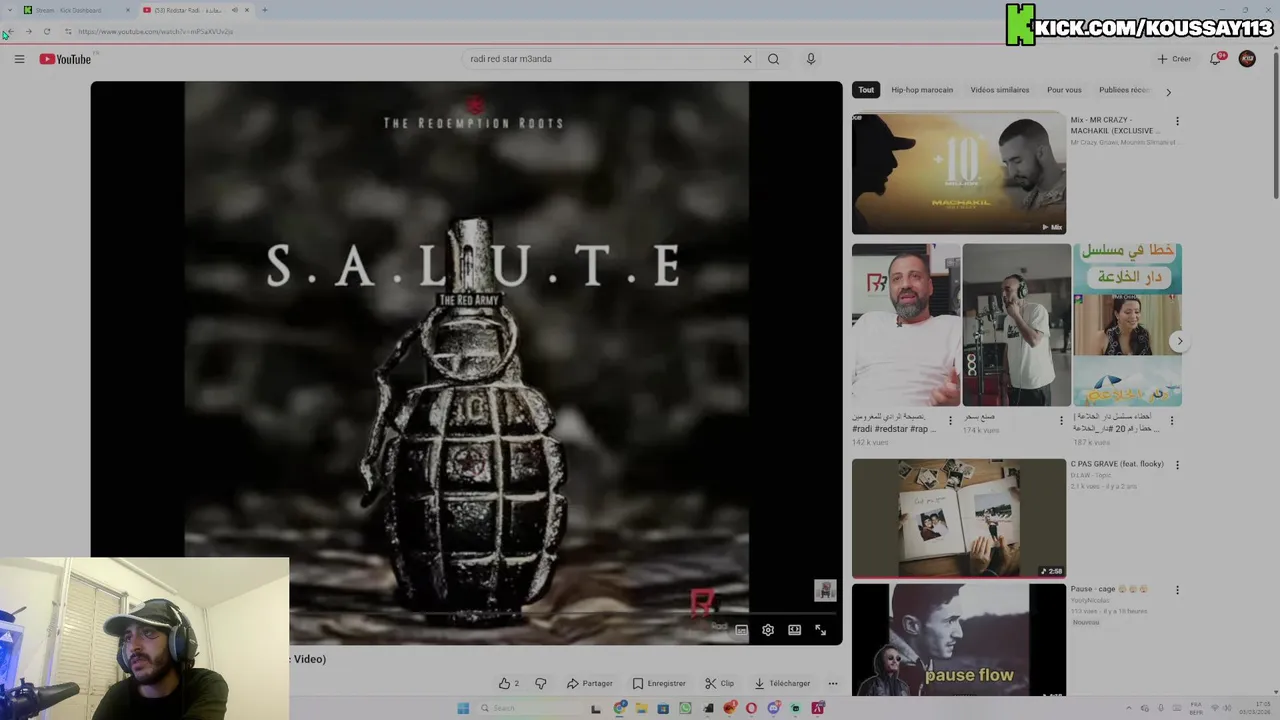Open options for the #radi #redstar short

(950, 421)
